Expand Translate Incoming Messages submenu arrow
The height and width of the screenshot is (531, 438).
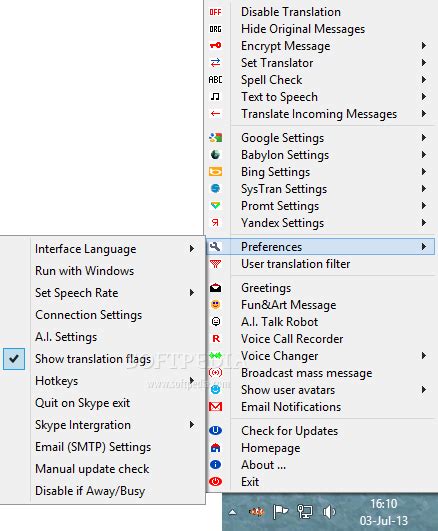[423, 114]
